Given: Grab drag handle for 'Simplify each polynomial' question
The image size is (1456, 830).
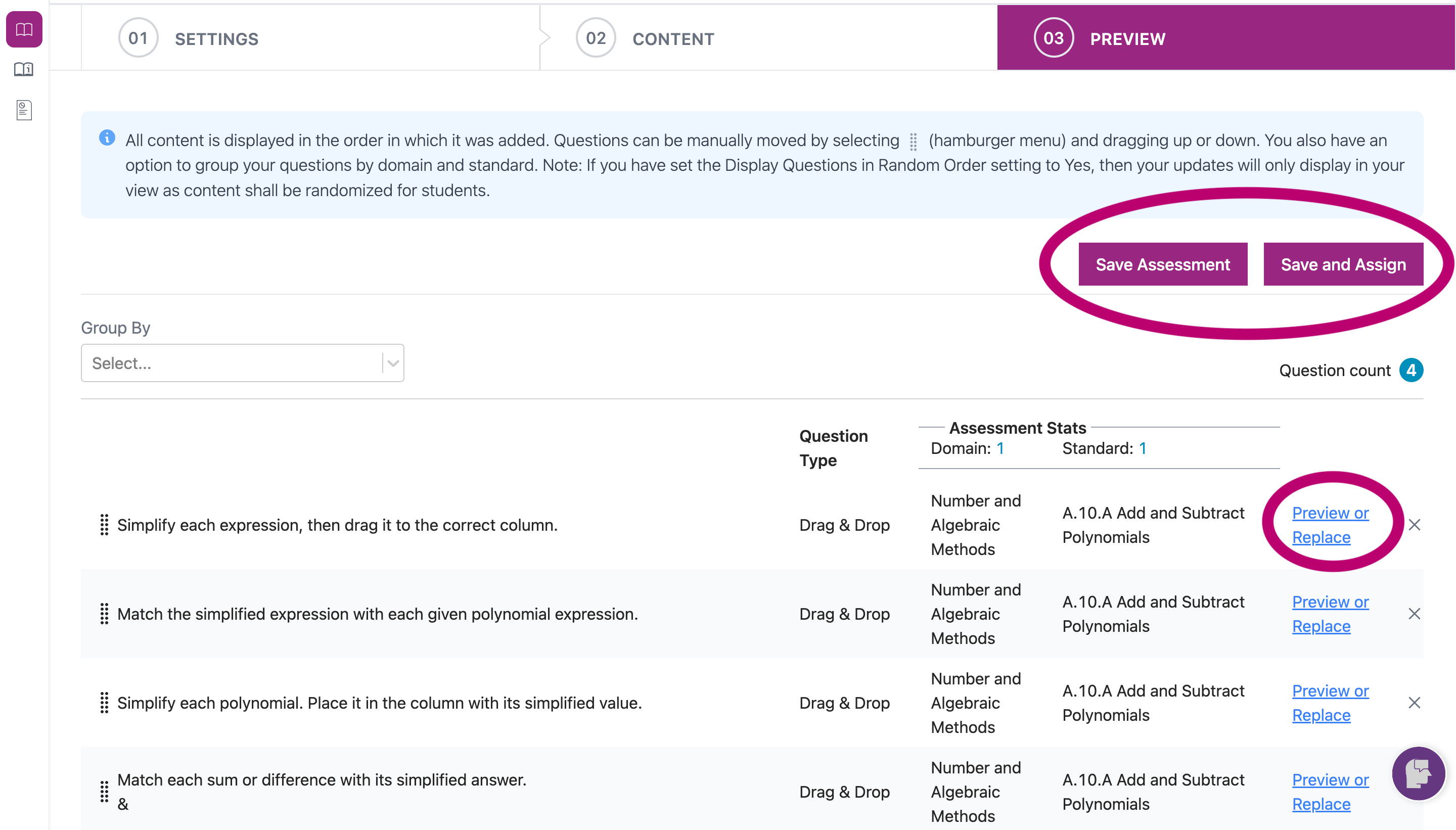Looking at the screenshot, I should 104,703.
